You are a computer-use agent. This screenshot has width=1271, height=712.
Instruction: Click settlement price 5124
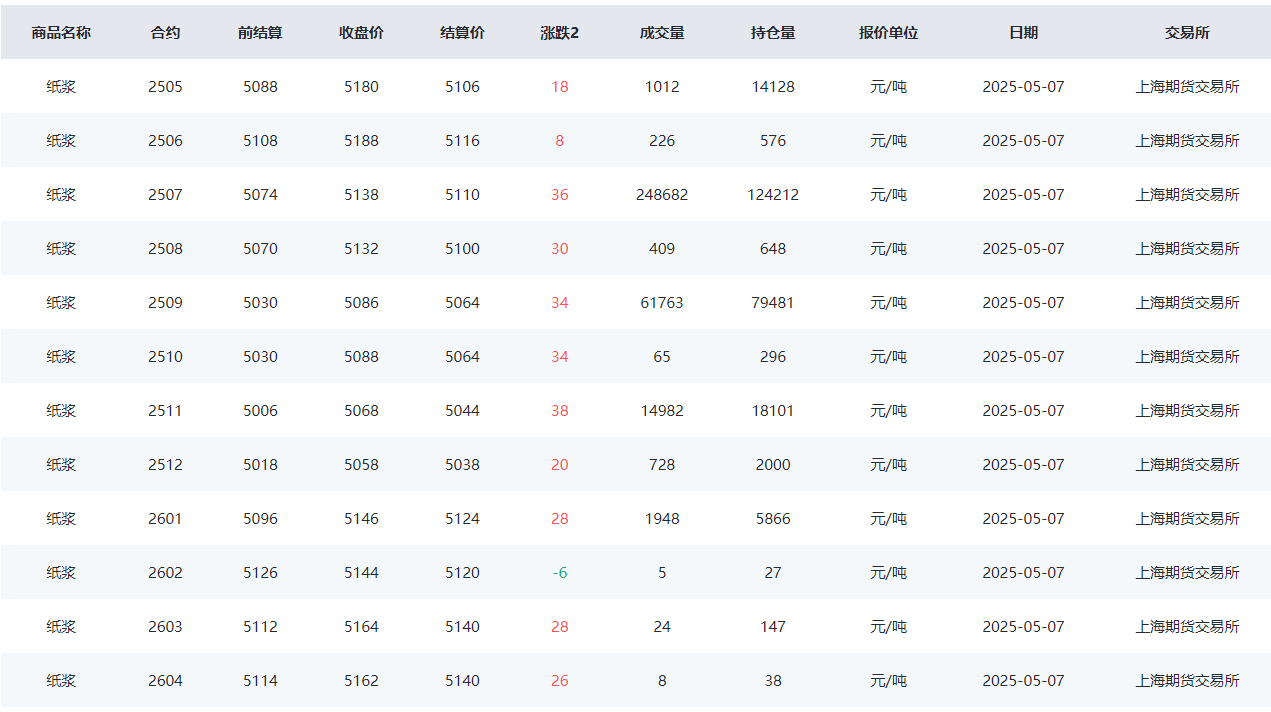(462, 519)
